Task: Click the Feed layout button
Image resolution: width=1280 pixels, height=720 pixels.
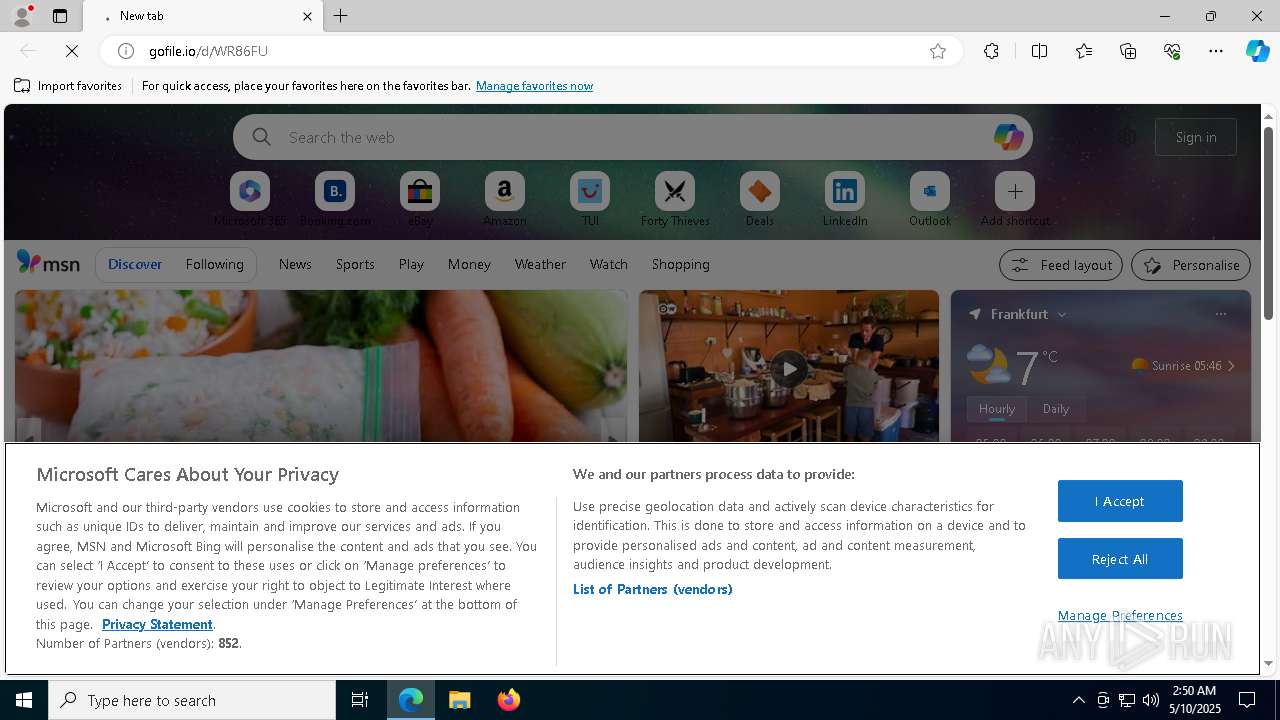Action: pos(1061,265)
